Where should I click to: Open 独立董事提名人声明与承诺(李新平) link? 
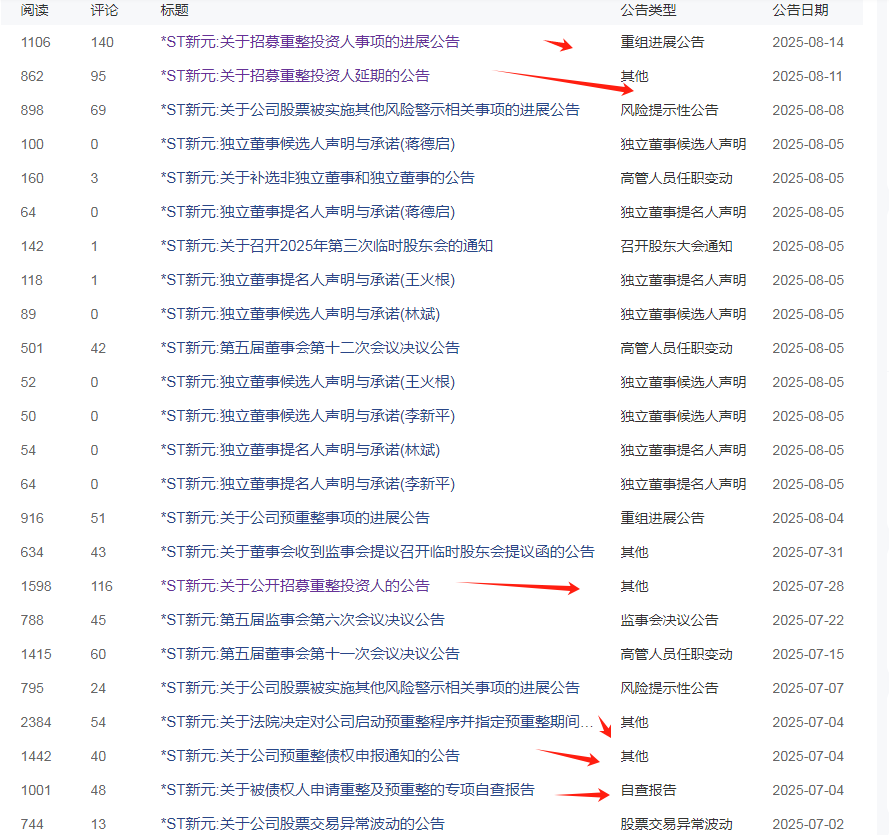pyautogui.click(x=308, y=484)
